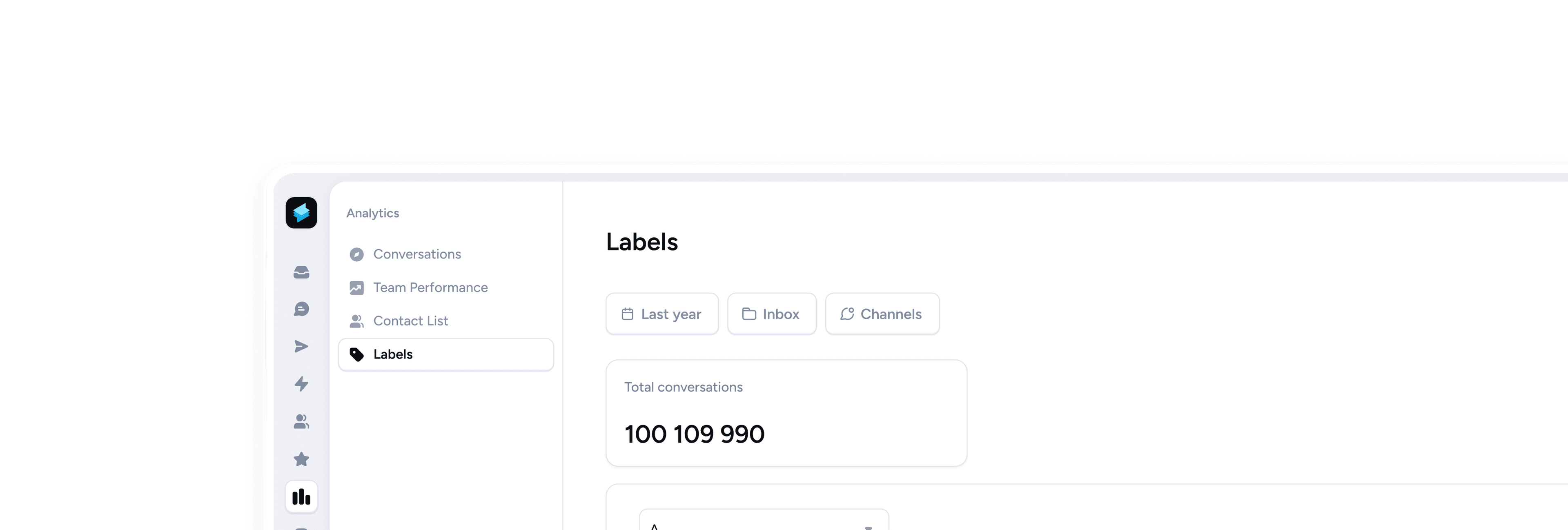Select the bar chart analytics icon
The image size is (1568, 530).
[x=301, y=497]
